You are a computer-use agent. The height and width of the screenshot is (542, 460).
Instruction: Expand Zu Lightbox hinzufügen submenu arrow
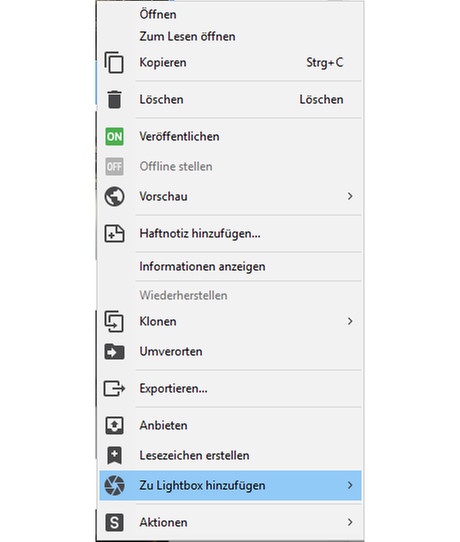[350, 485]
